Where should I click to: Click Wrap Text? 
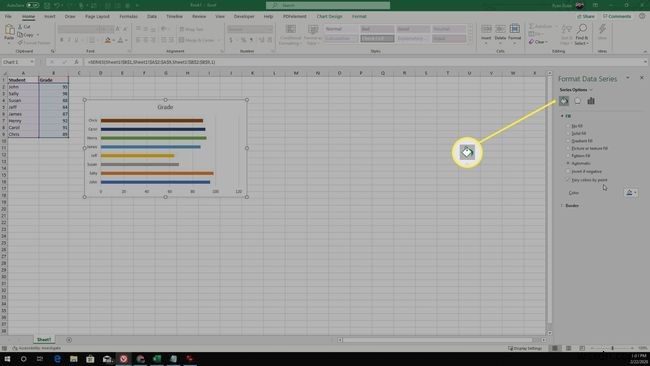(191, 29)
